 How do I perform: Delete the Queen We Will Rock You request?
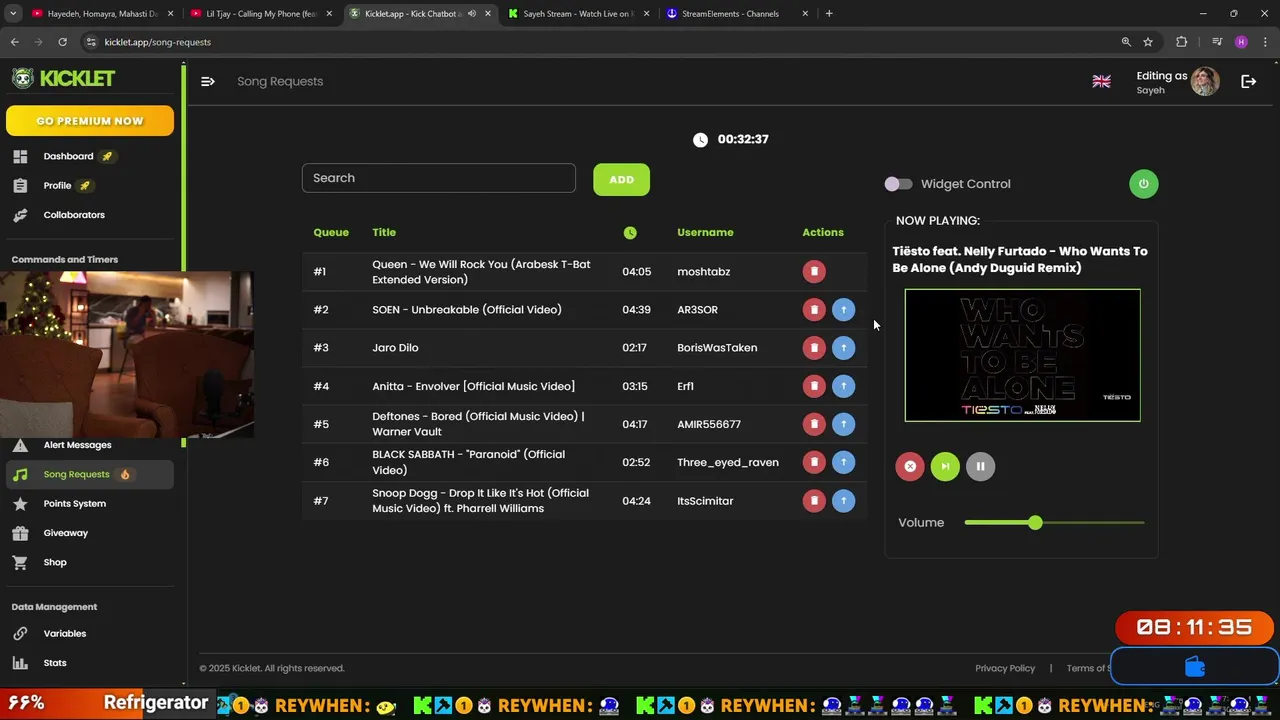point(814,271)
